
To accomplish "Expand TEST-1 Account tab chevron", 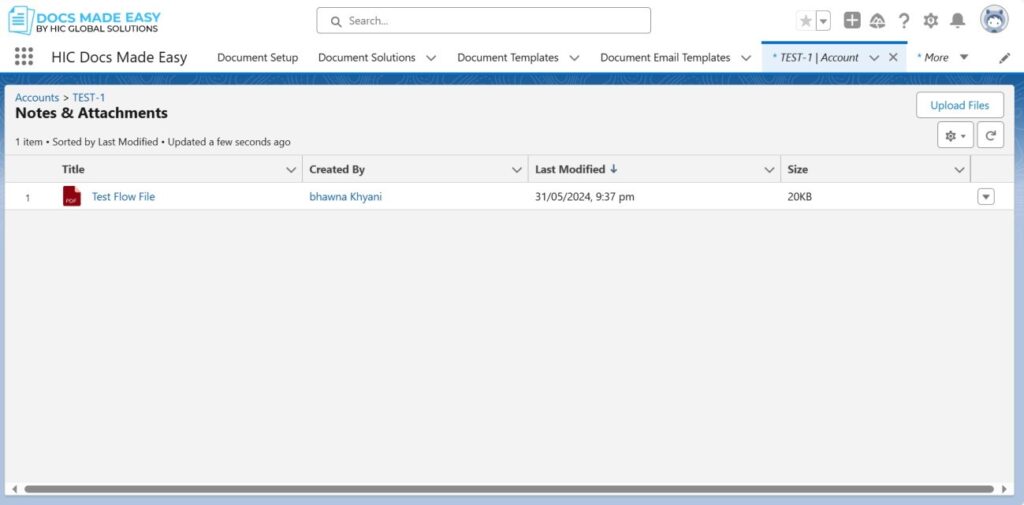I will (874, 58).
